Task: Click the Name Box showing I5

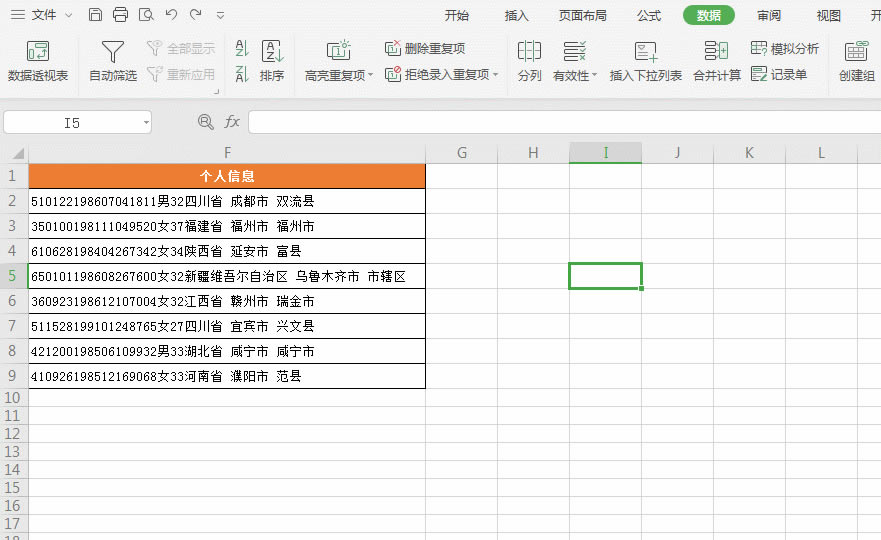Action: [72, 122]
